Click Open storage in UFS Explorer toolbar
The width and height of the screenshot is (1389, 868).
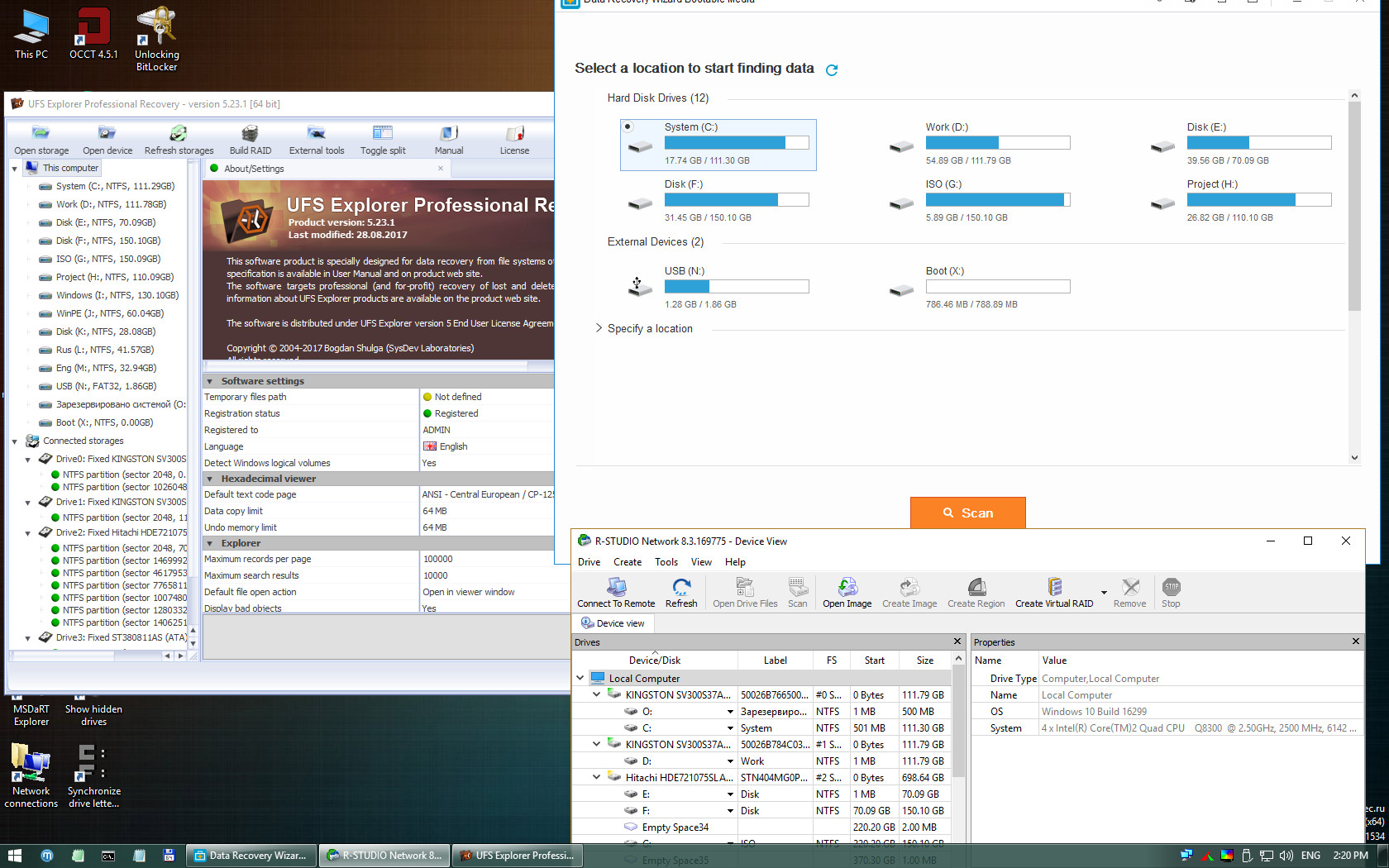41,140
